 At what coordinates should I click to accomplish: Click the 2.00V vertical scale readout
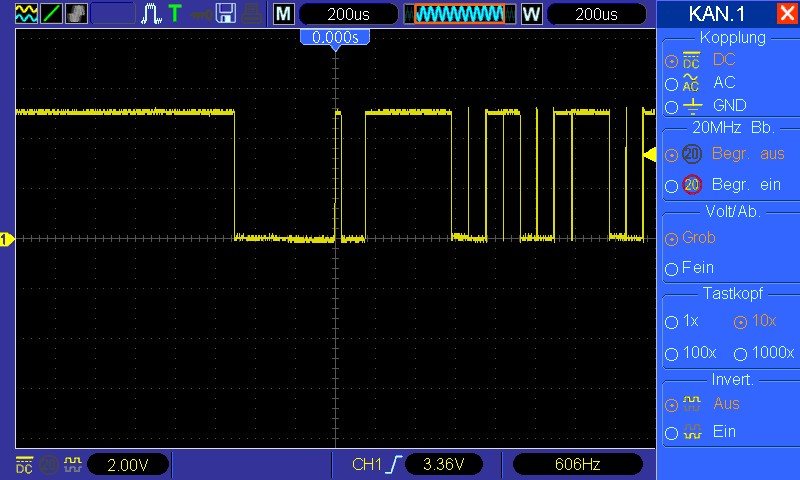[x=127, y=464]
